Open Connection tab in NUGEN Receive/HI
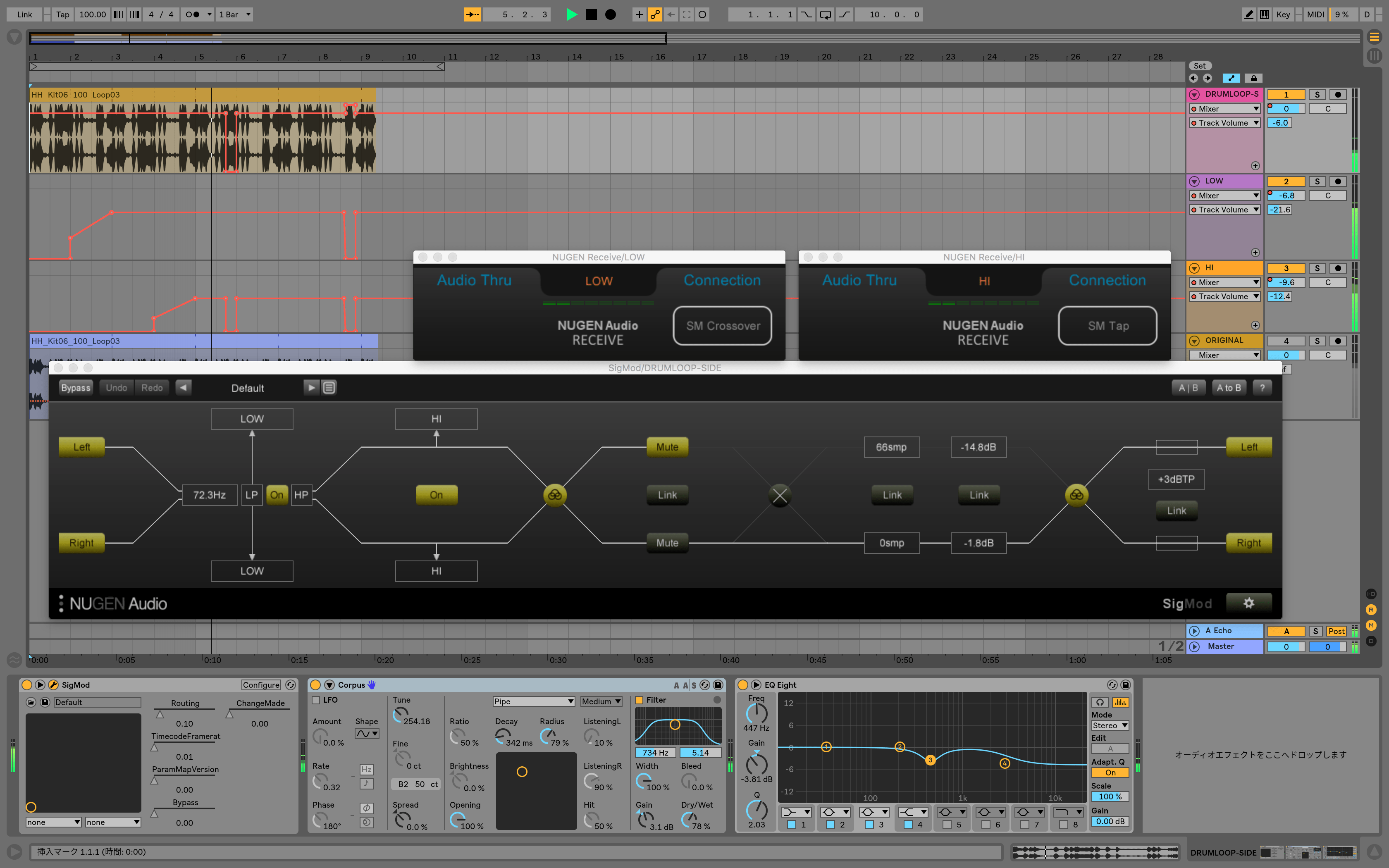Image resolution: width=1389 pixels, height=868 pixels. 1107,280
